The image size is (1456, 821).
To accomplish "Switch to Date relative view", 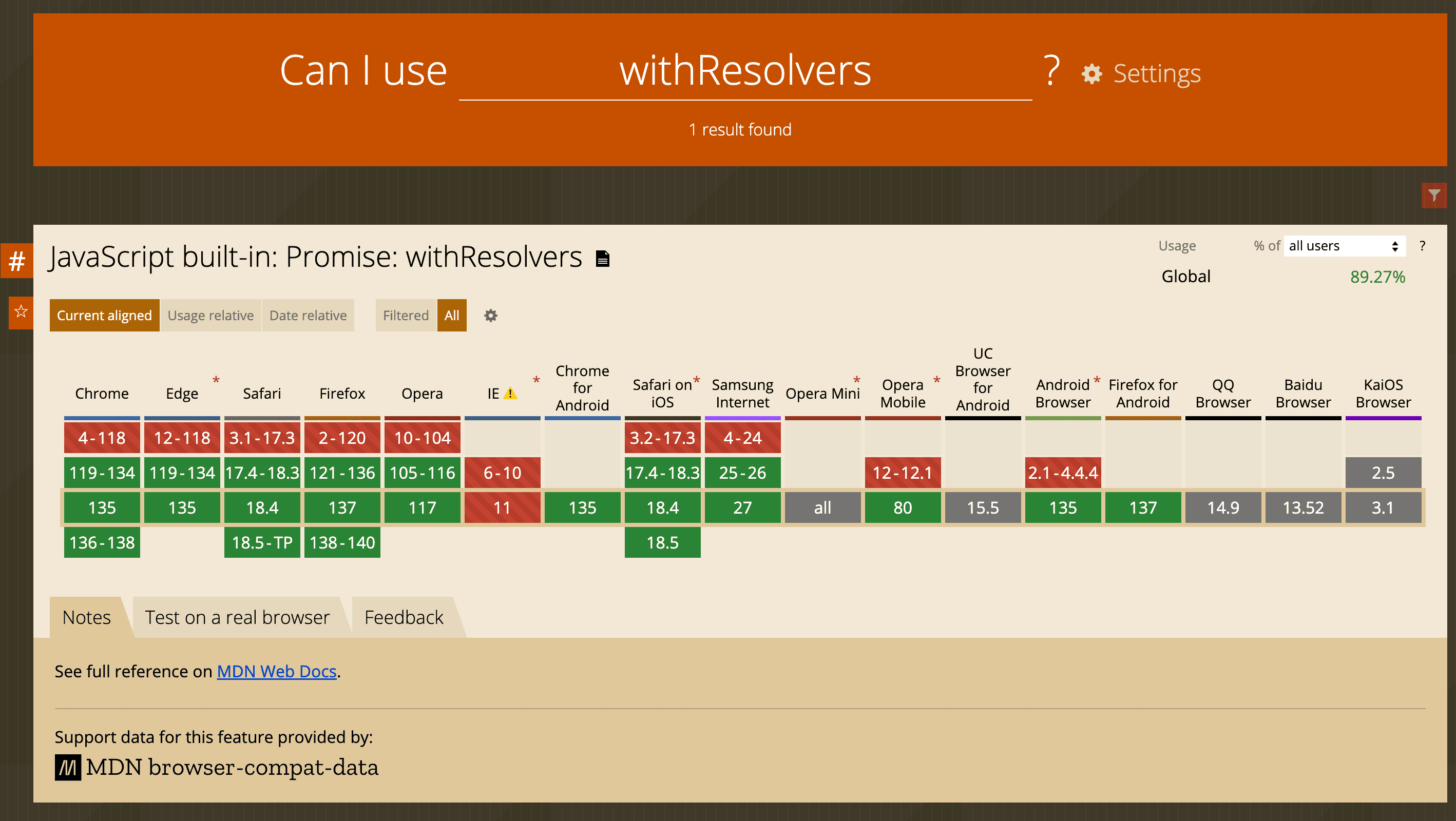I will [x=308, y=315].
